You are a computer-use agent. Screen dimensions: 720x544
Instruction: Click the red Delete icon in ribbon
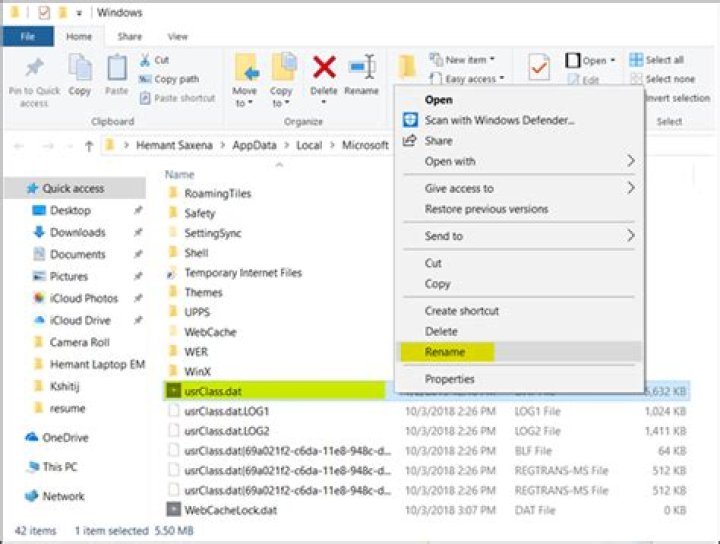click(x=324, y=68)
